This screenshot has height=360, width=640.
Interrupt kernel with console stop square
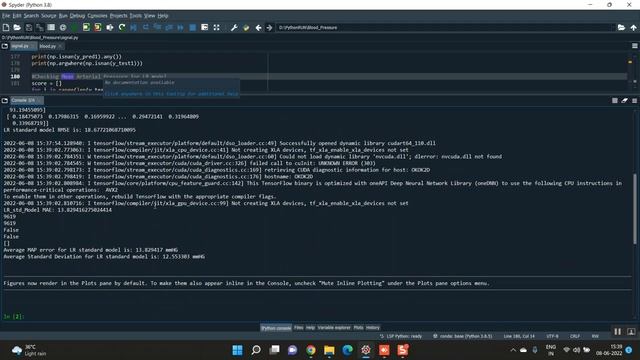[615, 100]
